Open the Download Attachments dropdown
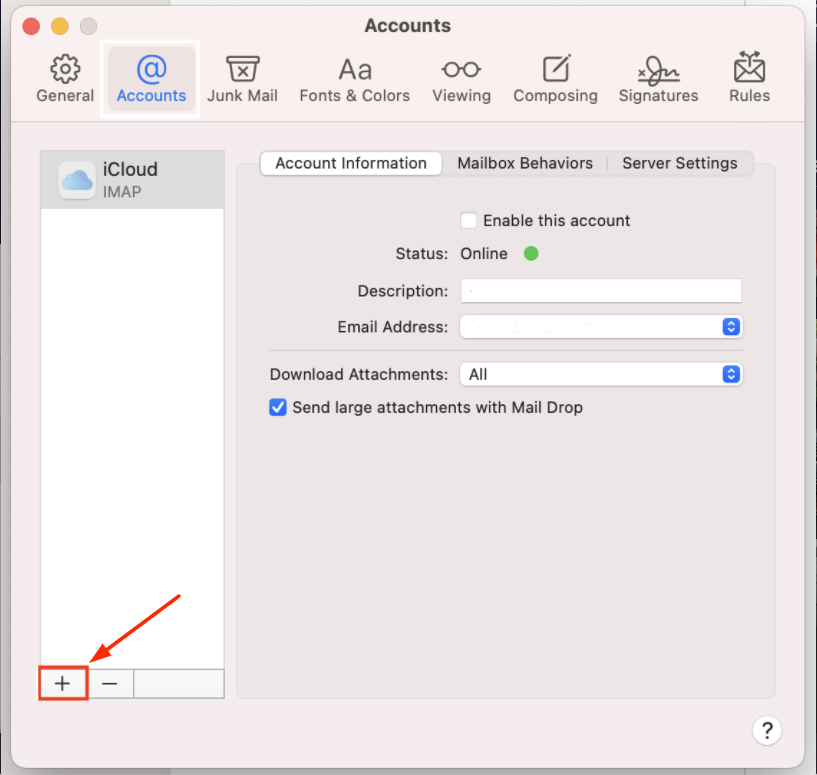 [x=731, y=374]
